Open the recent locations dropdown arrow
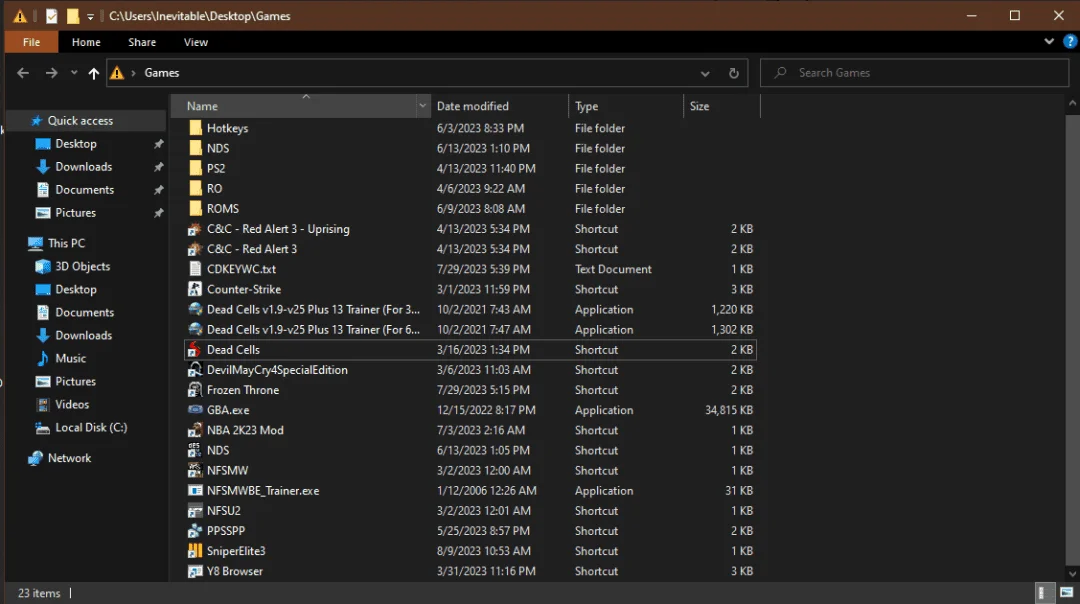This screenshot has width=1080, height=604. [74, 73]
